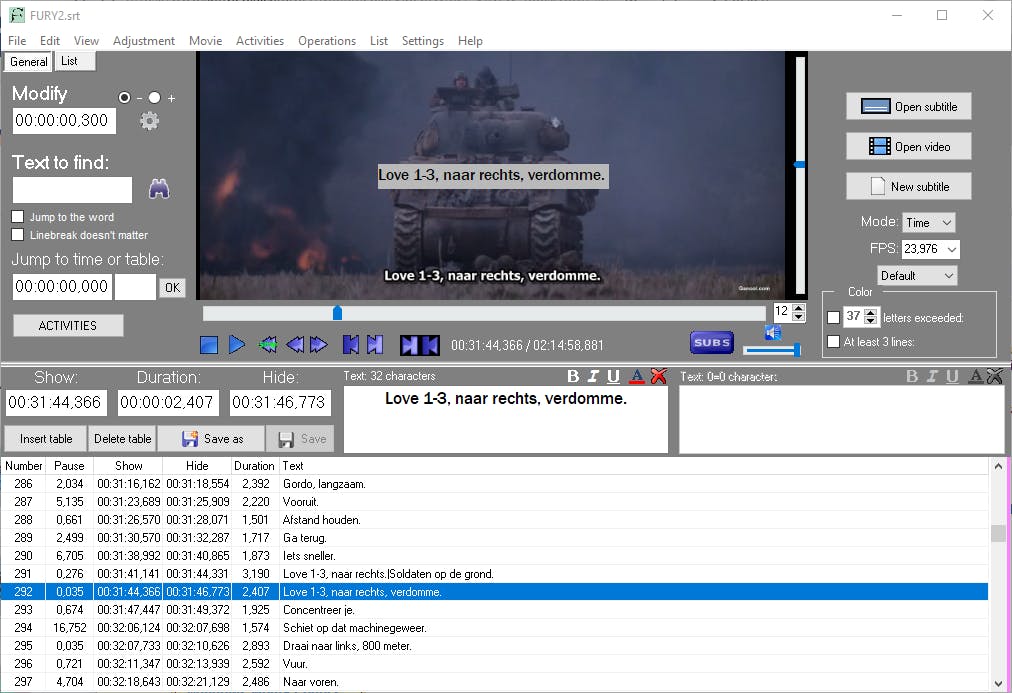1012x693 pixels.
Task: Mute audio with the speaker icon
Action: click(x=773, y=332)
